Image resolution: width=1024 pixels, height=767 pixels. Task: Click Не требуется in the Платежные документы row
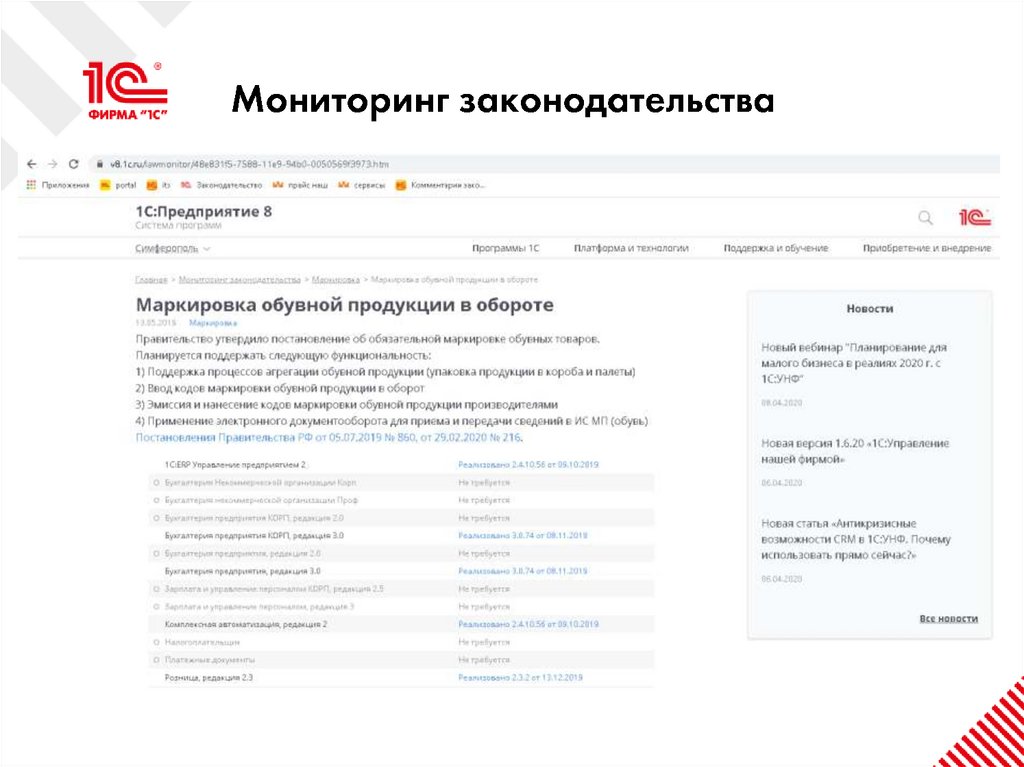pos(484,660)
